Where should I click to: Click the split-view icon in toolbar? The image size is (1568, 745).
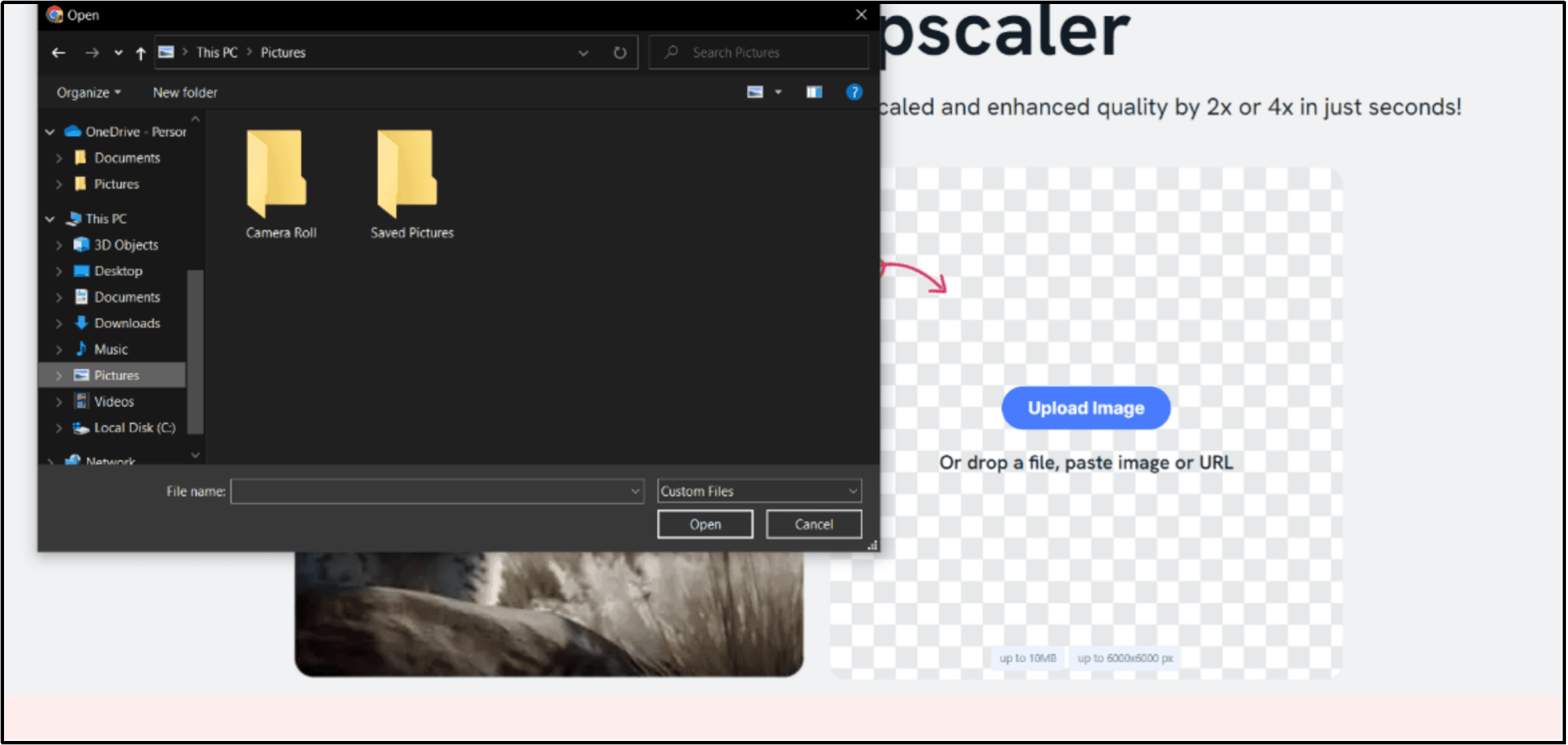tap(814, 92)
